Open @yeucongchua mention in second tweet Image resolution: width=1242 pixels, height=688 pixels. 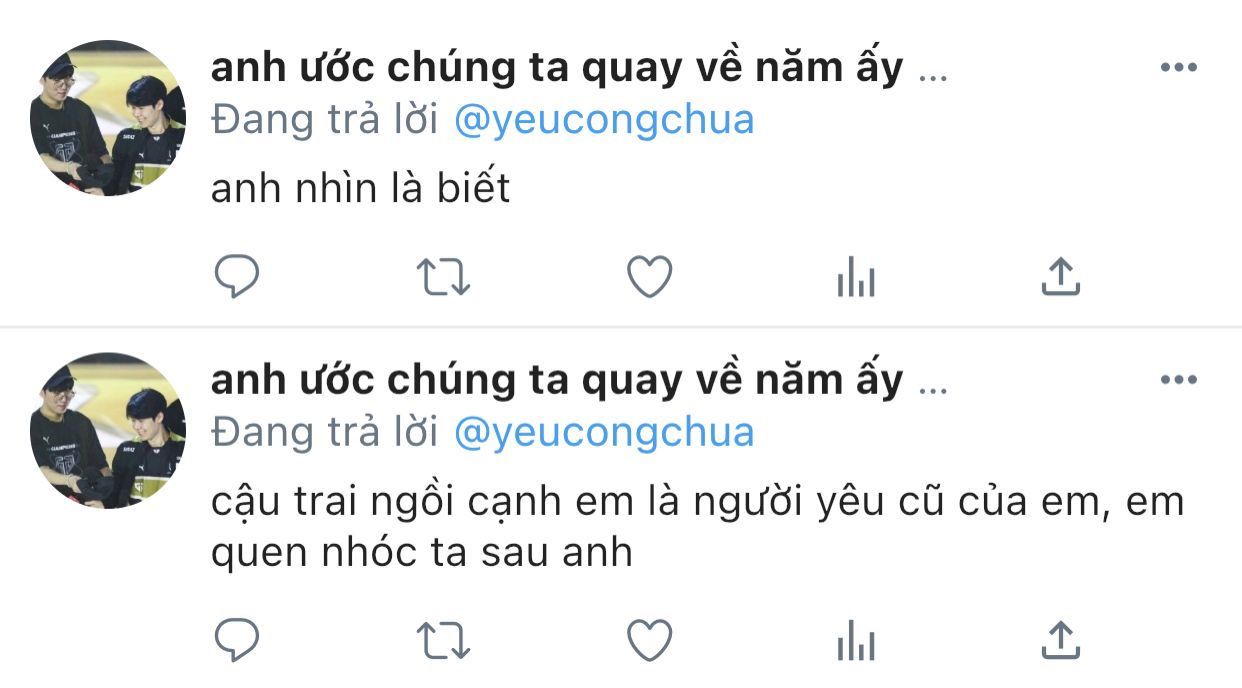[x=604, y=433]
